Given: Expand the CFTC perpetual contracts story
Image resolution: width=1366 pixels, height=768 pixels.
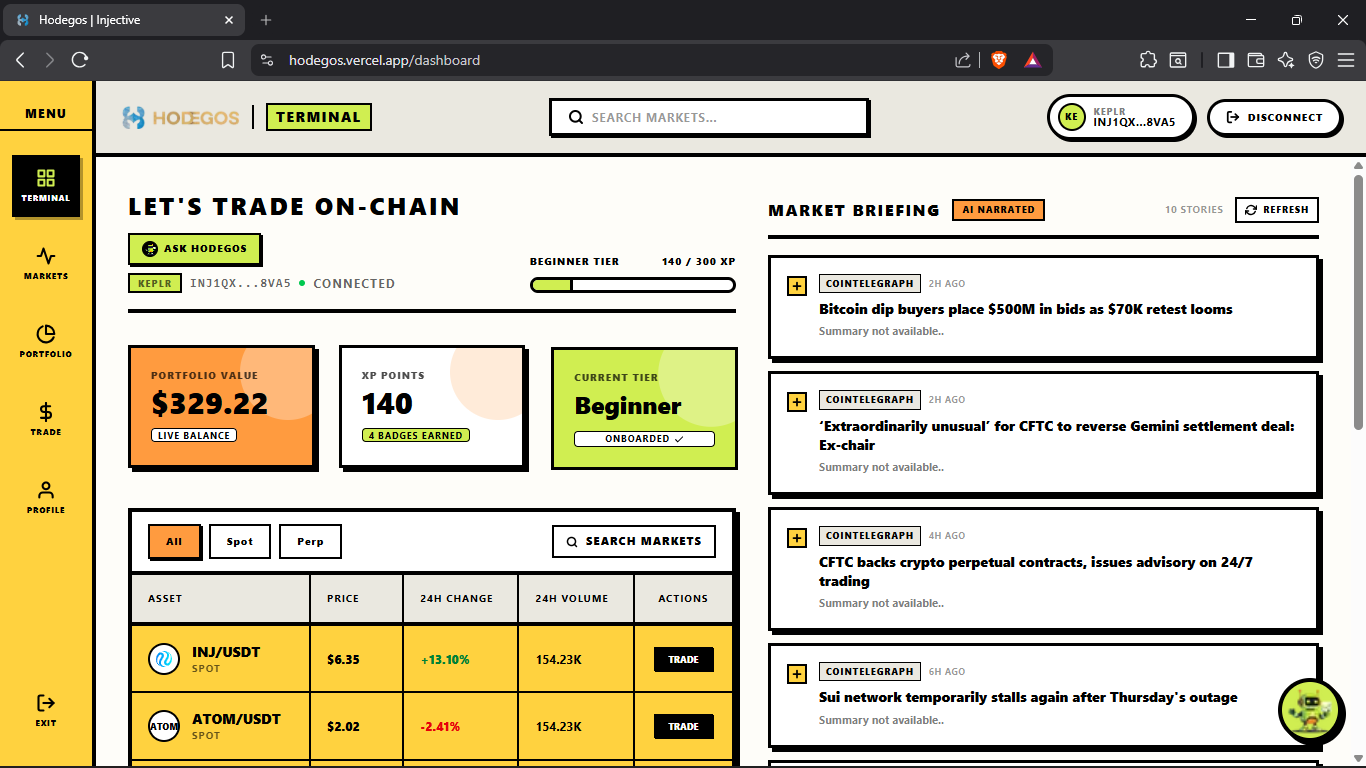Looking at the screenshot, I should coord(797,538).
